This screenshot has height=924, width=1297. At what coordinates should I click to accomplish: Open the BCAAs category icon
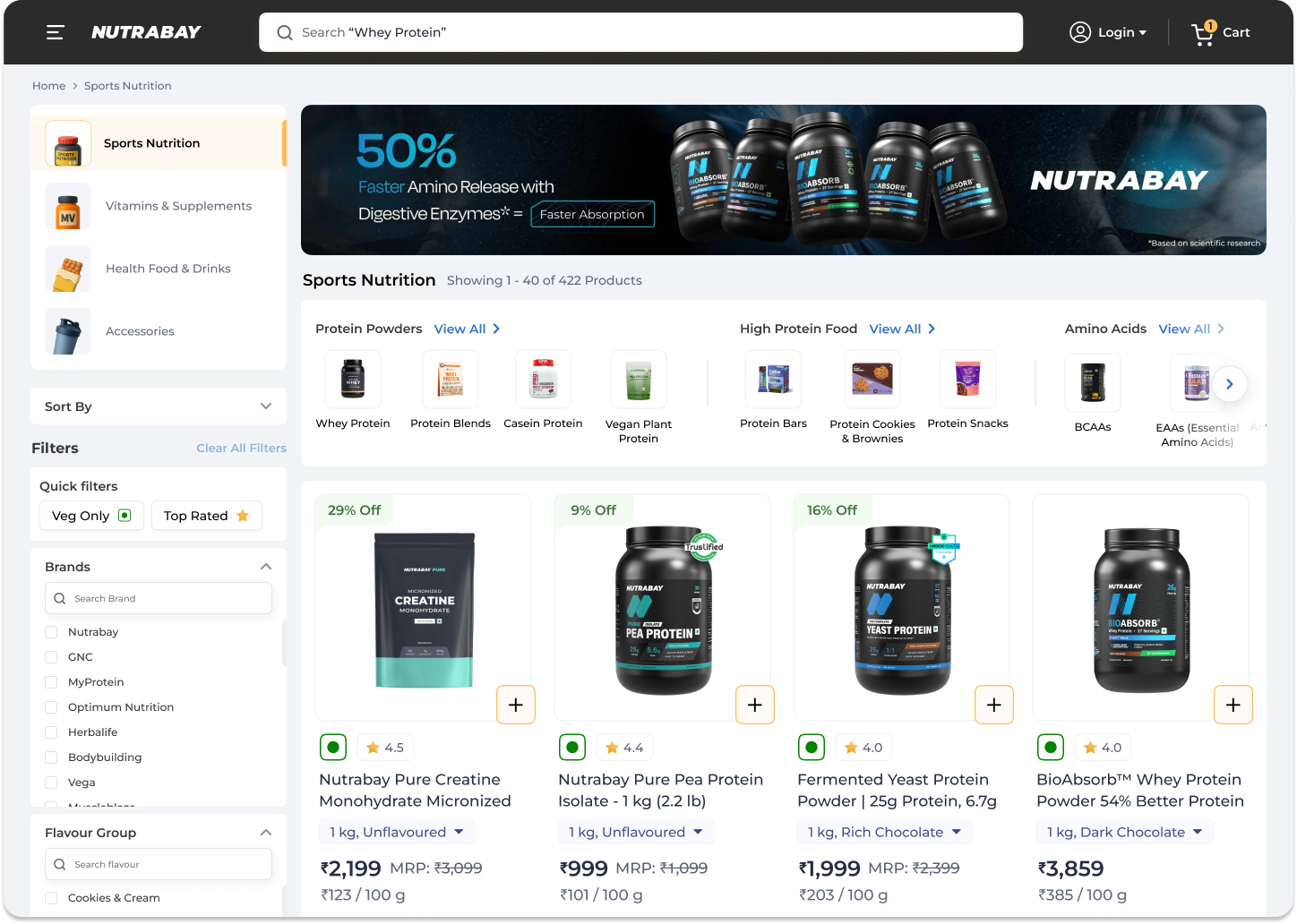coord(1093,382)
